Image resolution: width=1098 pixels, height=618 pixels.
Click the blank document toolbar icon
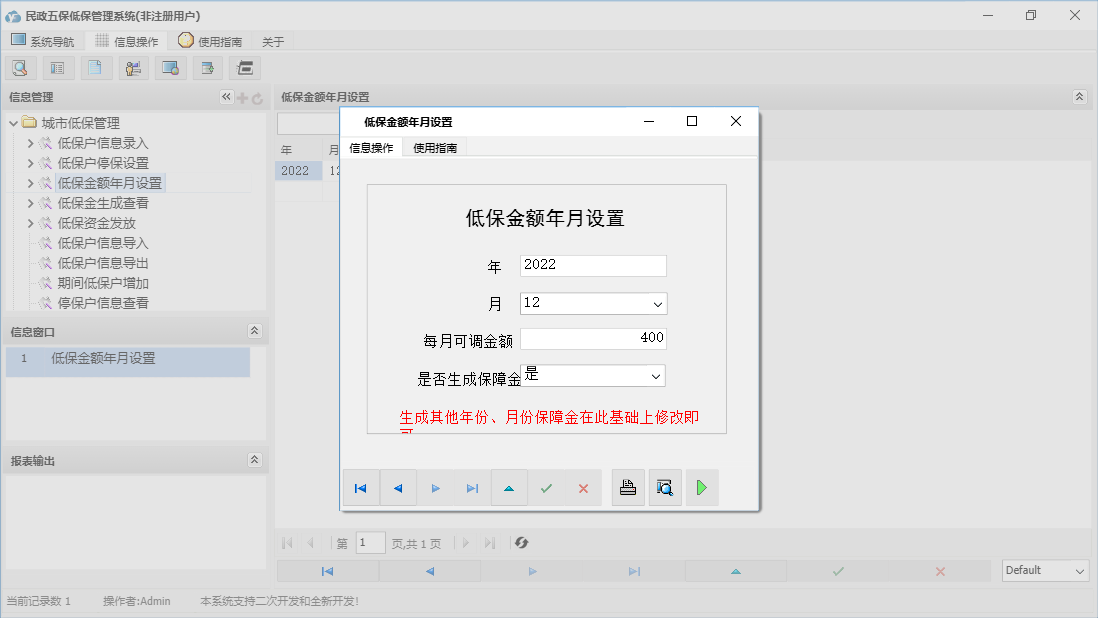click(x=95, y=67)
